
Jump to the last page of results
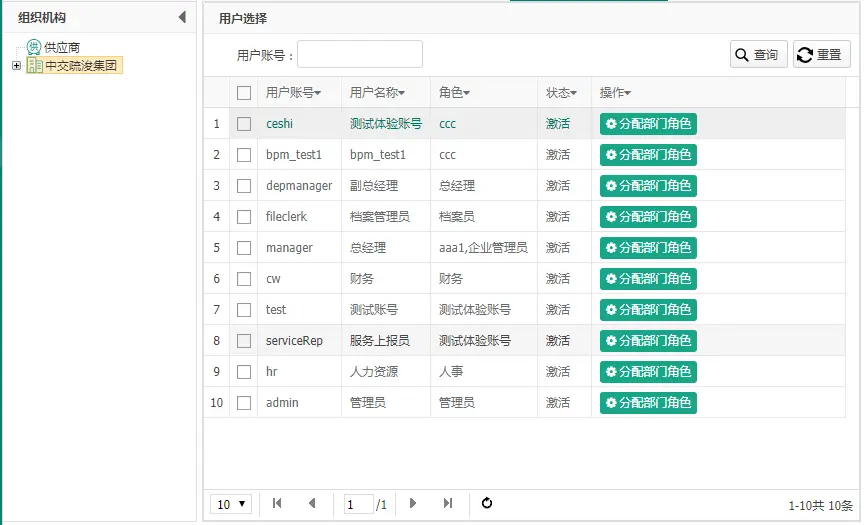tap(448, 503)
